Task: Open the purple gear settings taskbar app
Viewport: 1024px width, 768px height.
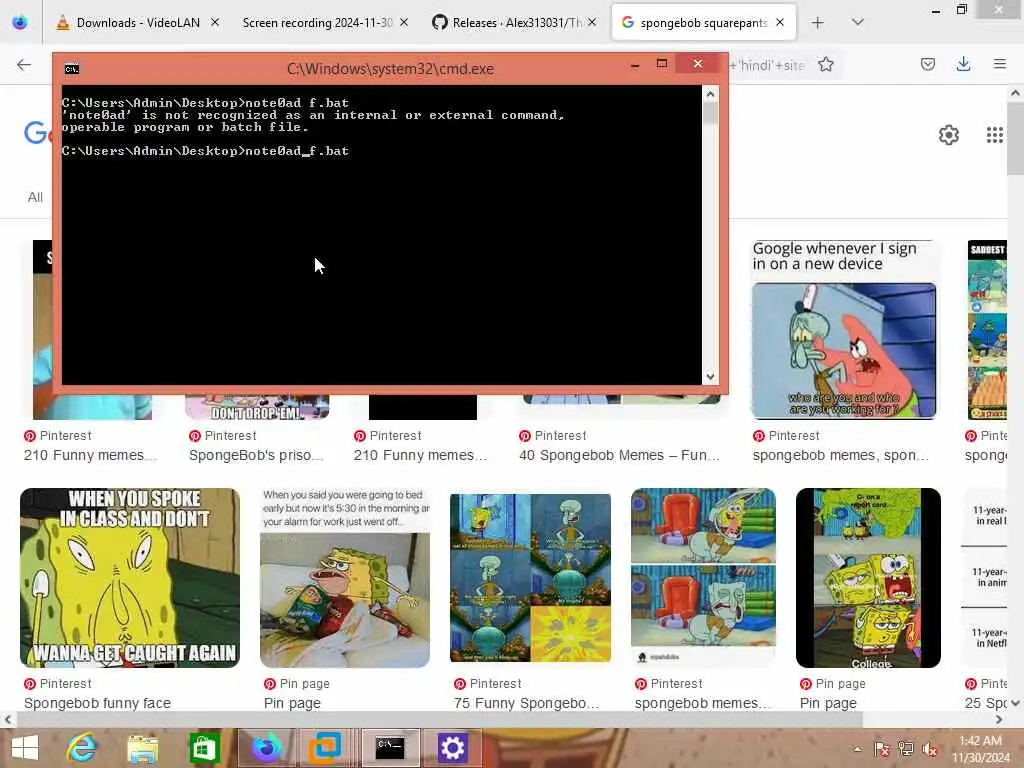Action: 452,748
